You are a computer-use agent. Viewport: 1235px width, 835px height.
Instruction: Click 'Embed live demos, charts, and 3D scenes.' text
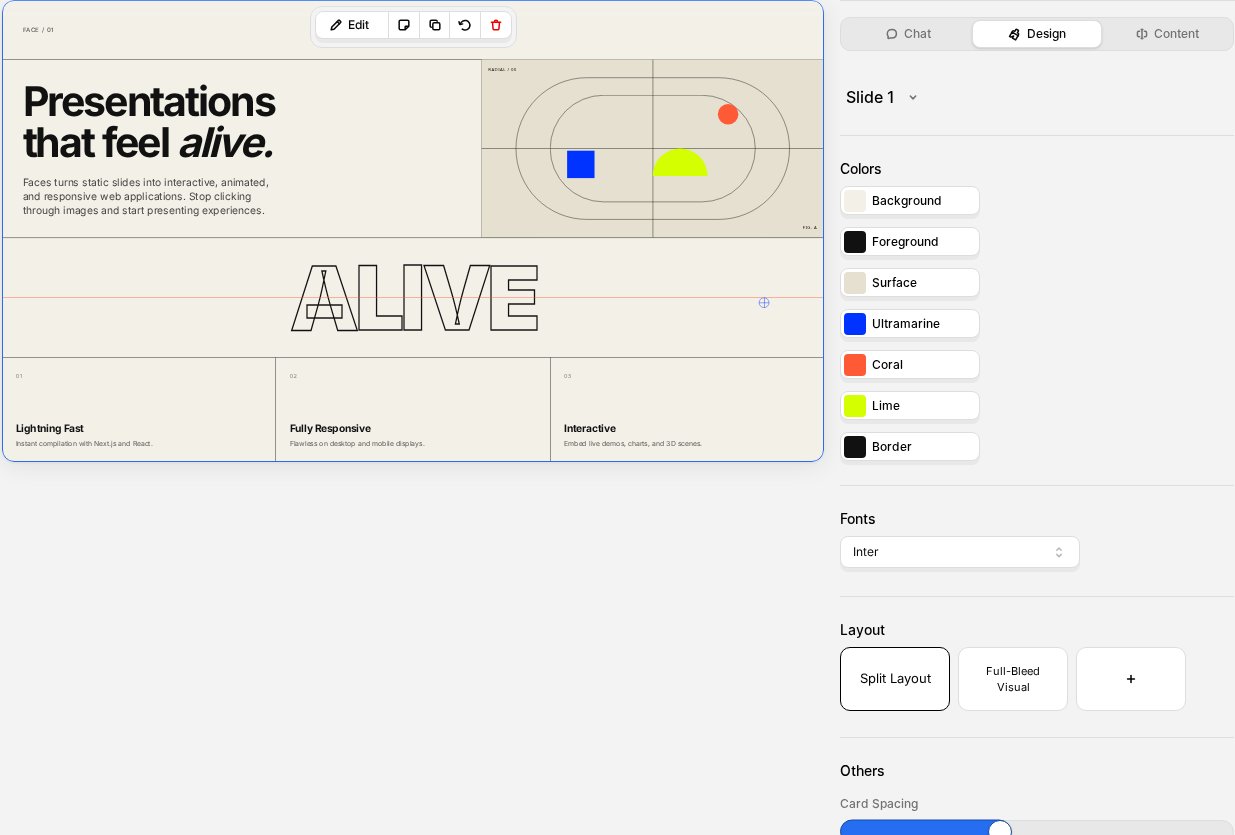633,443
